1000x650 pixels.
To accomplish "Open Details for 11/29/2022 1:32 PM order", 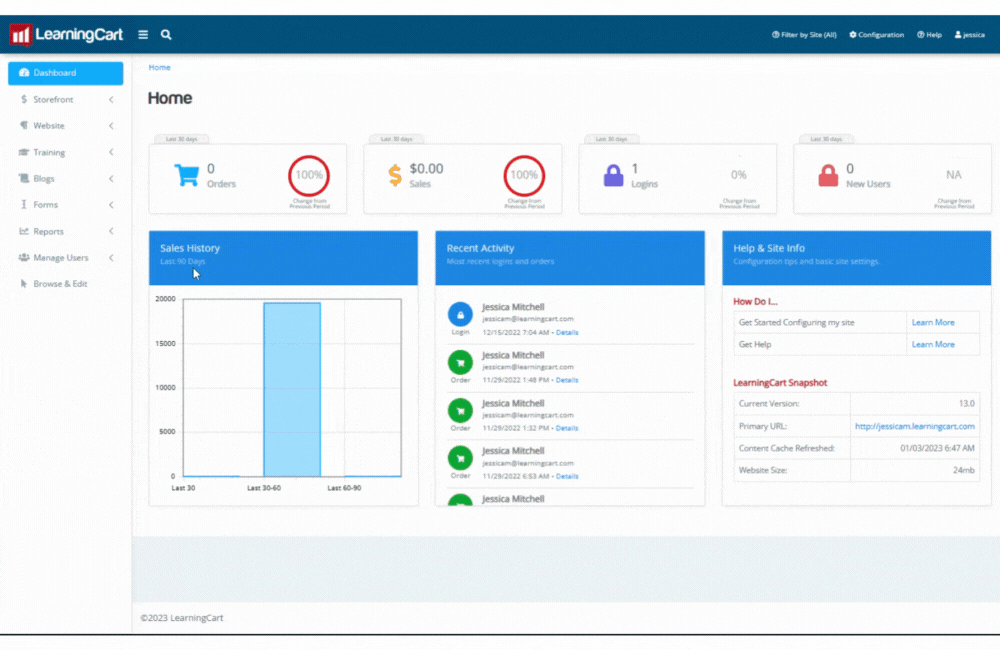I will pos(567,428).
